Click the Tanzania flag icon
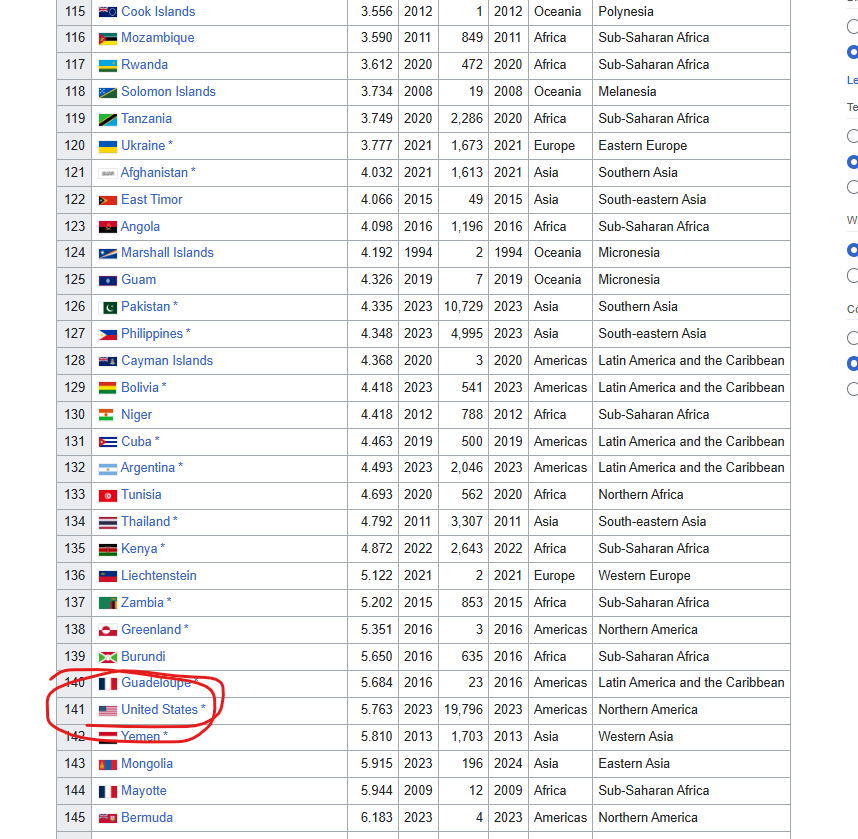Image resolution: width=858 pixels, height=839 pixels. click(x=108, y=119)
